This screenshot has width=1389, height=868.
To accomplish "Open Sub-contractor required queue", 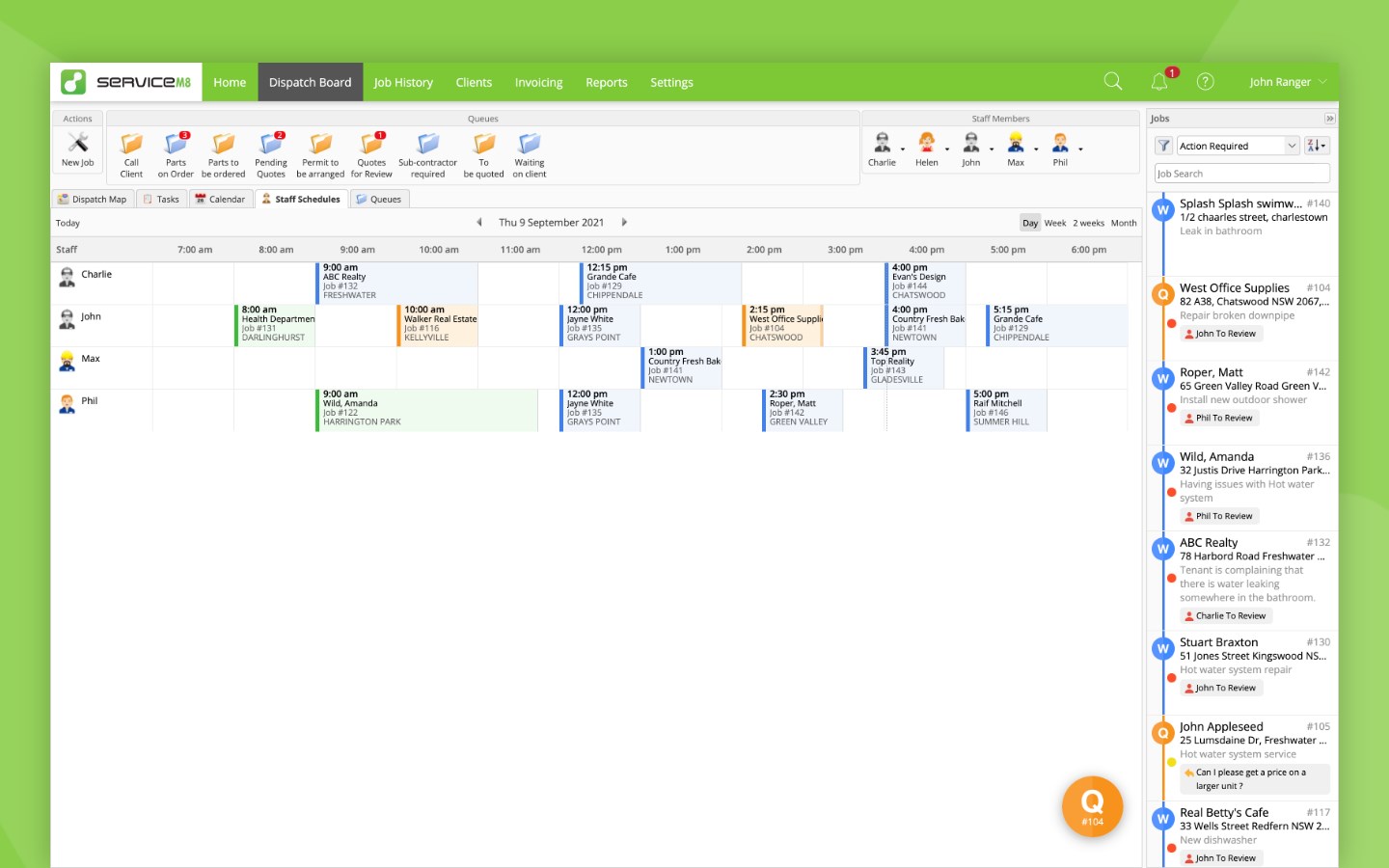I will [x=427, y=154].
